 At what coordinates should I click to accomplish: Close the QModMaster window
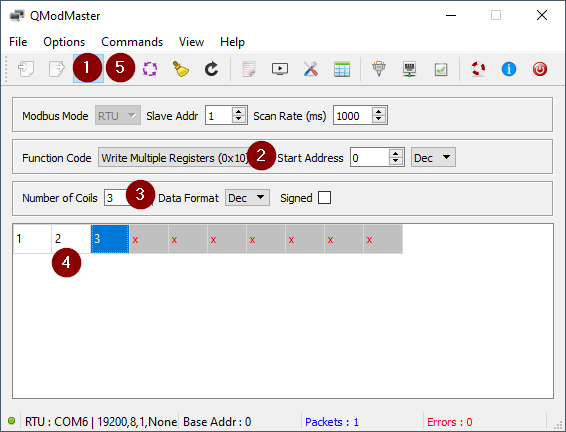click(x=542, y=15)
